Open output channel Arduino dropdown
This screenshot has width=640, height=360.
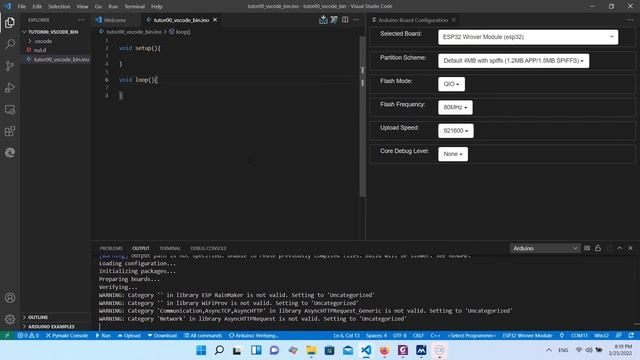pyautogui.click(x=545, y=248)
